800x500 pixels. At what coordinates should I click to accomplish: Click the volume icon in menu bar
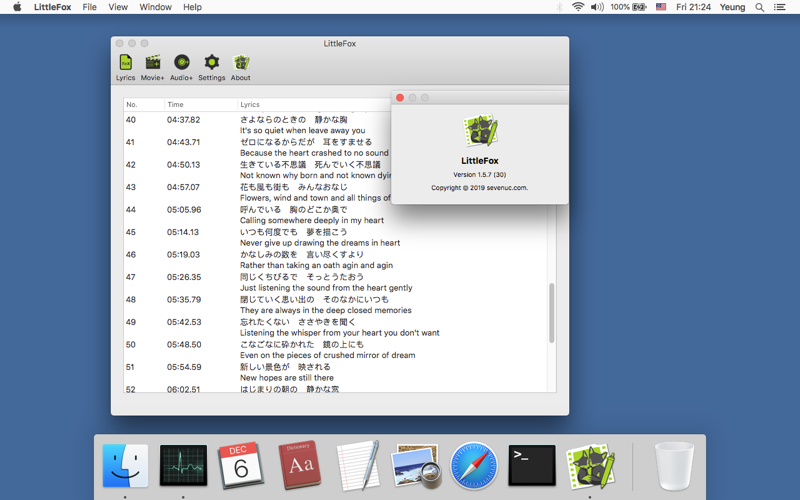point(597,7)
